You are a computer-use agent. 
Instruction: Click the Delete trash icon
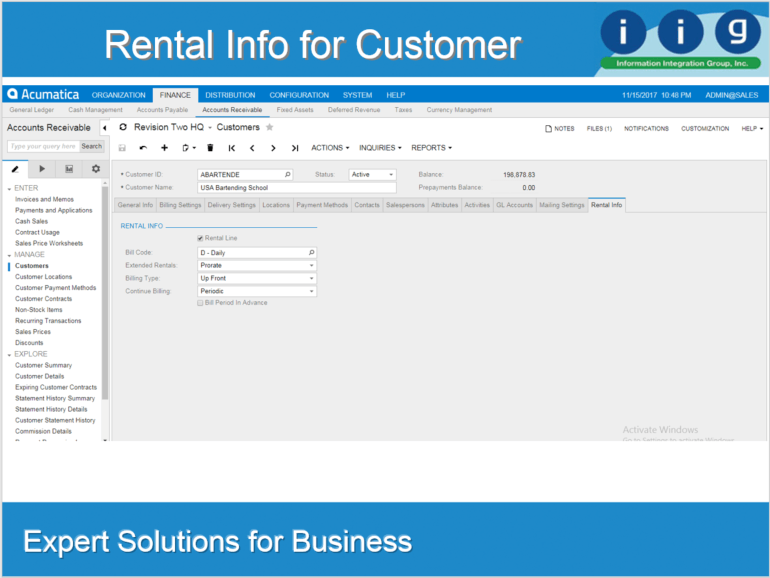(210, 148)
